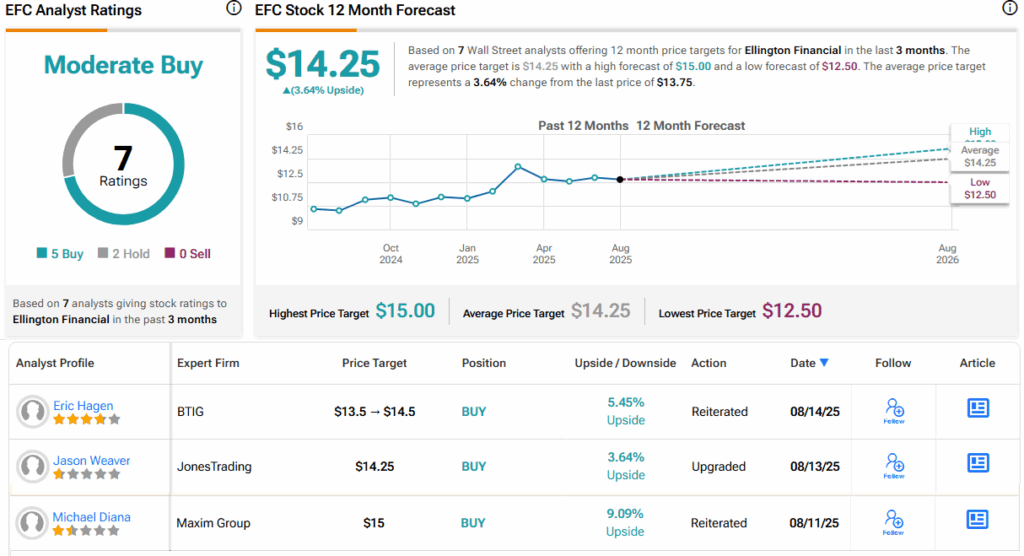This screenshot has height=556, width=1024.
Task: Follow analyst Jason Weaver
Action: (x=894, y=466)
